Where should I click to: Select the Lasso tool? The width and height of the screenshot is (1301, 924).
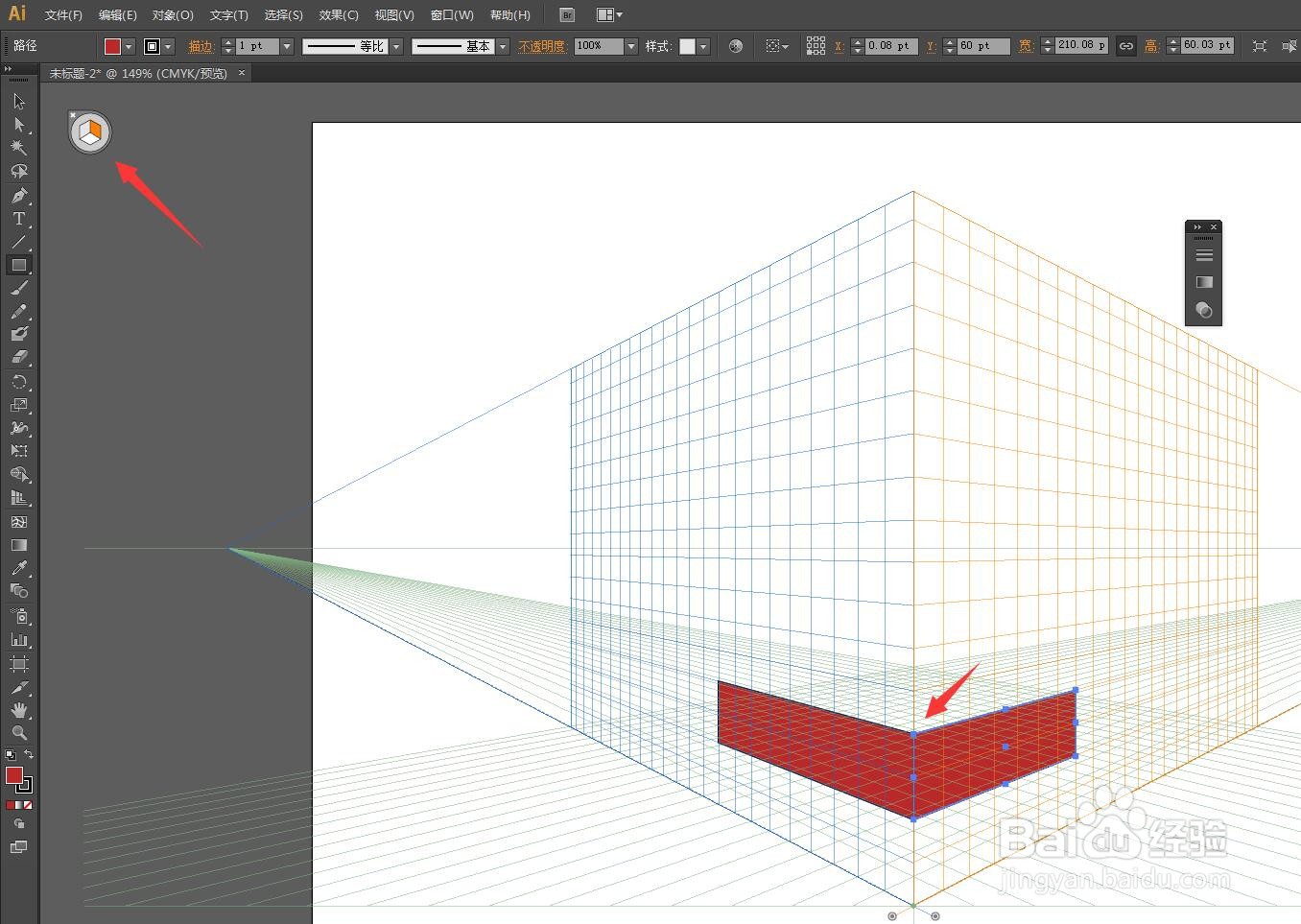pyautogui.click(x=19, y=171)
